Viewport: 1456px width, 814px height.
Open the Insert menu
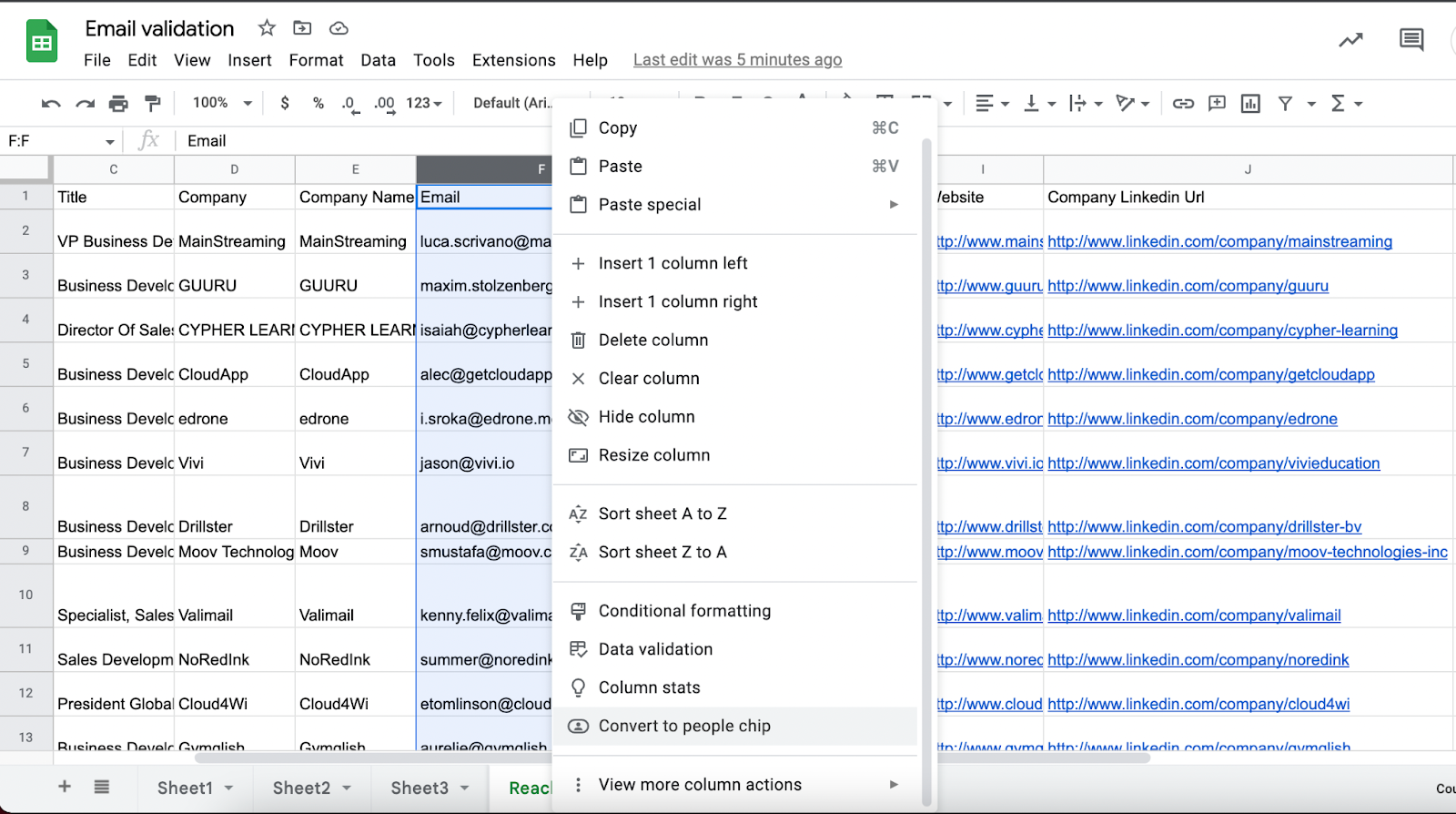pos(249,60)
